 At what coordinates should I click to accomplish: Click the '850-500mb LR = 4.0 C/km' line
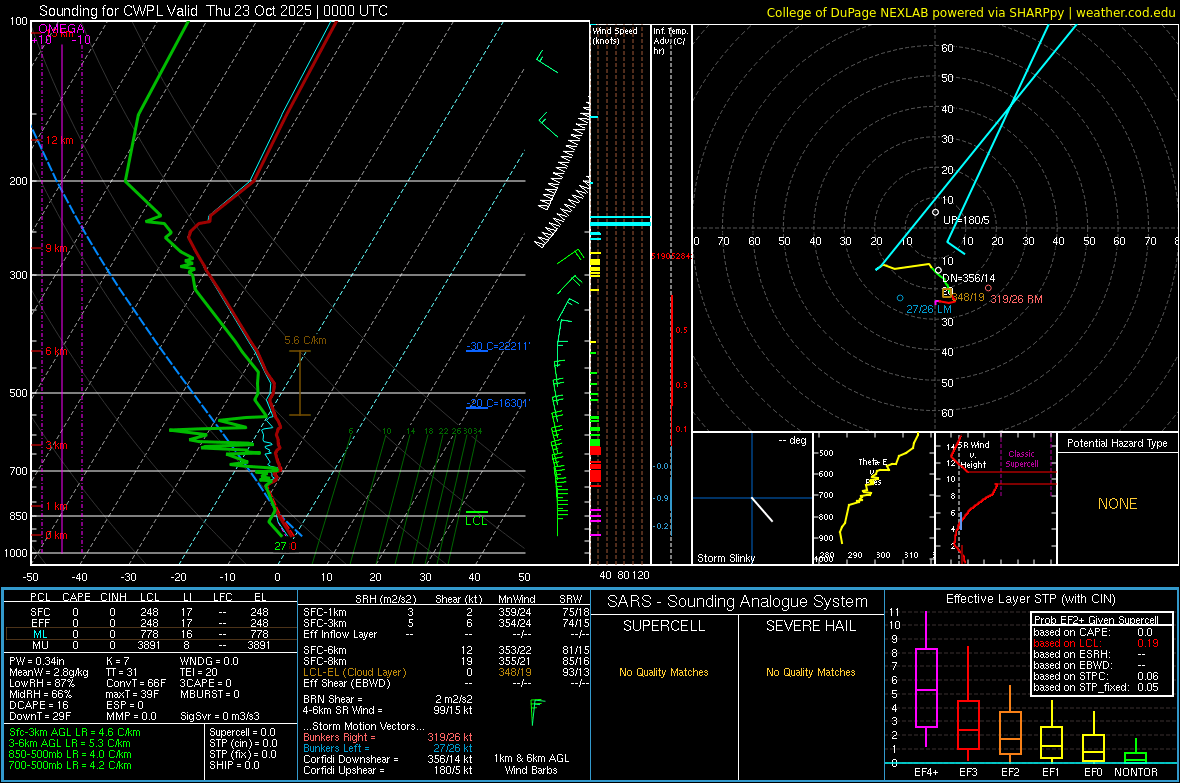70,754
